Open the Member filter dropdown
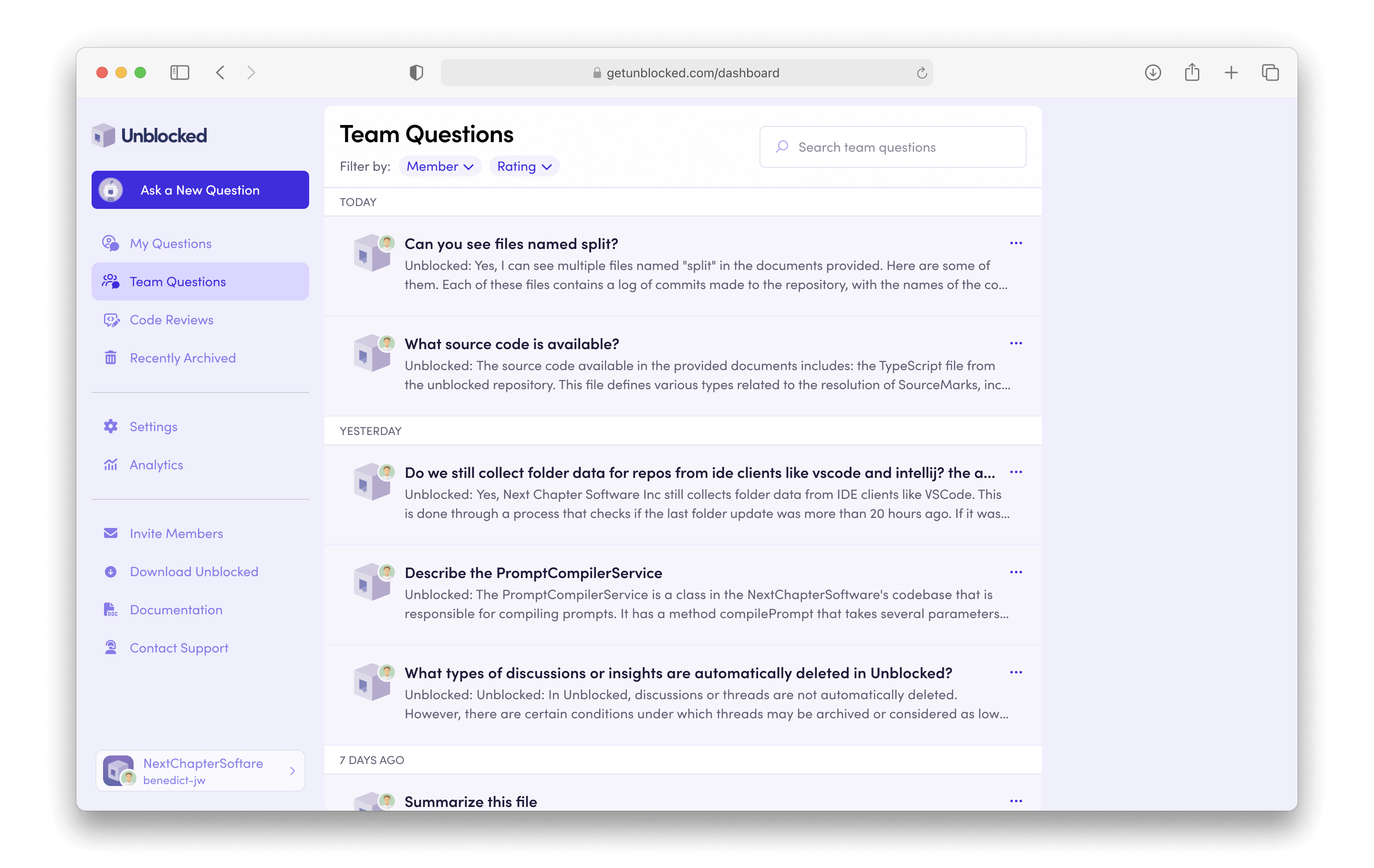The height and width of the screenshot is (868, 1374). tap(439, 166)
